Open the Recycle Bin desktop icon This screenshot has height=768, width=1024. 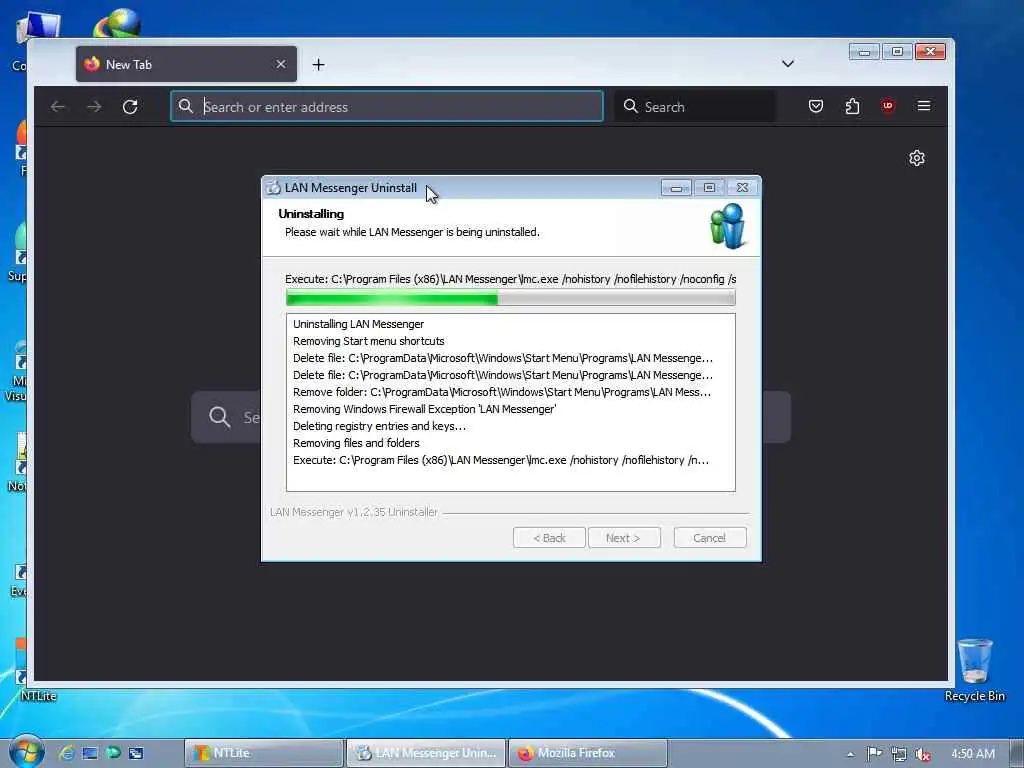[x=974, y=670]
